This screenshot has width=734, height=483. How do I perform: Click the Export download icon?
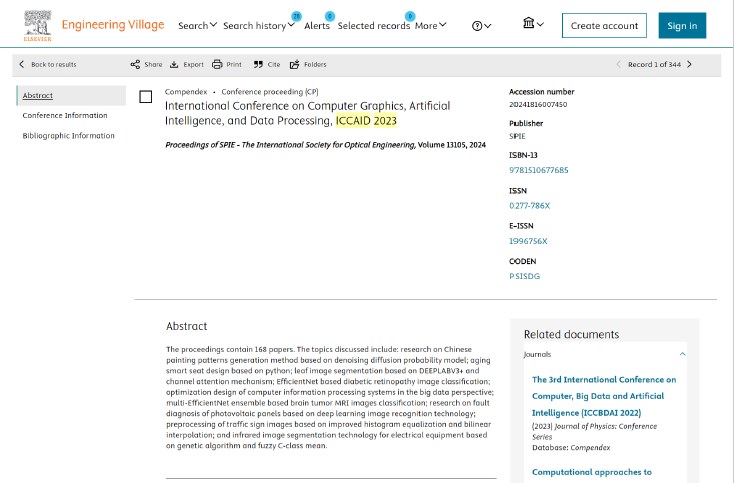pos(174,65)
